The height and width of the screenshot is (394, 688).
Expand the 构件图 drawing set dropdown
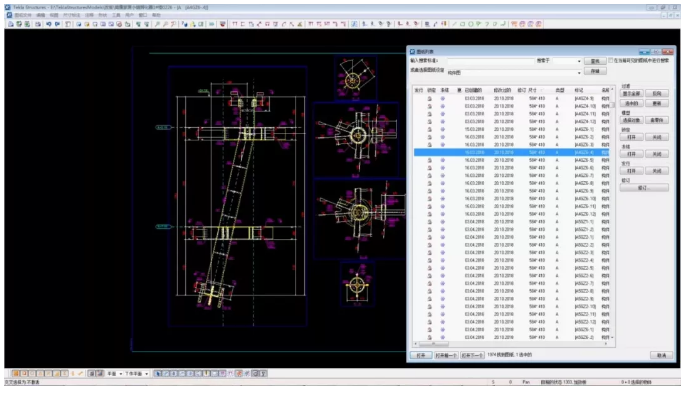(x=515, y=72)
